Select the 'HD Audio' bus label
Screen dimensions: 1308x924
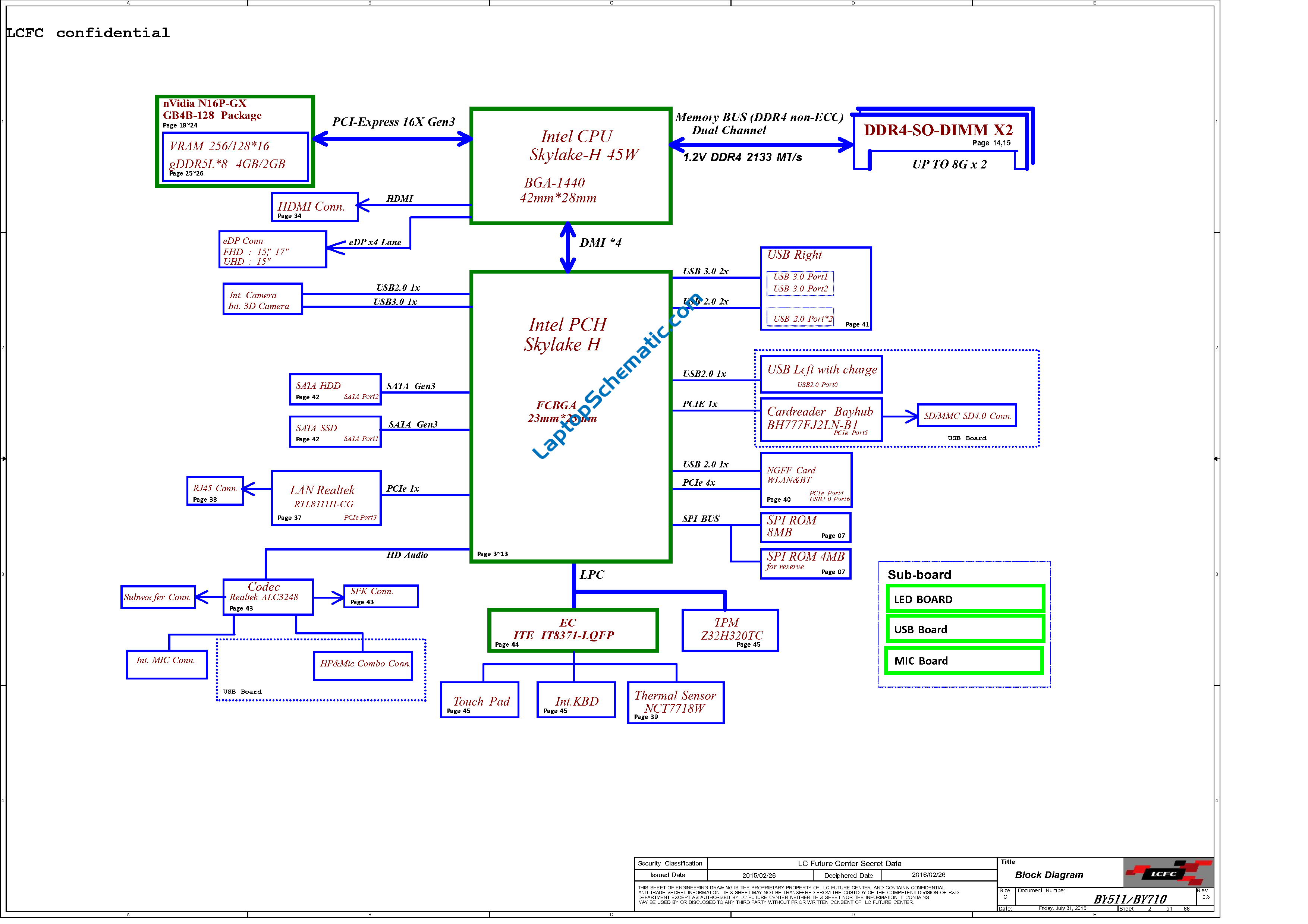pos(407,555)
